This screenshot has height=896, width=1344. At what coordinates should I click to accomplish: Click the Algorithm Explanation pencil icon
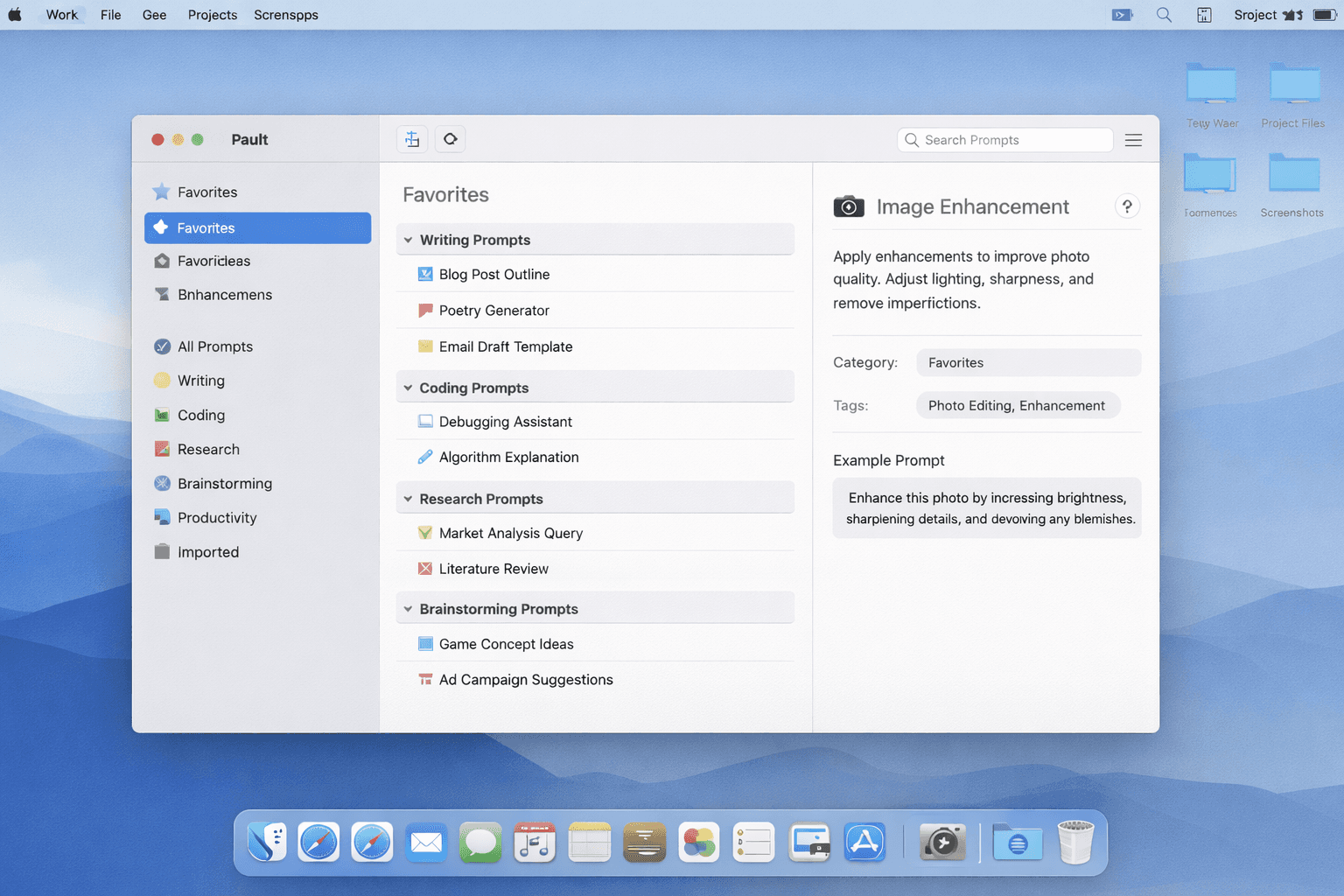(x=425, y=457)
